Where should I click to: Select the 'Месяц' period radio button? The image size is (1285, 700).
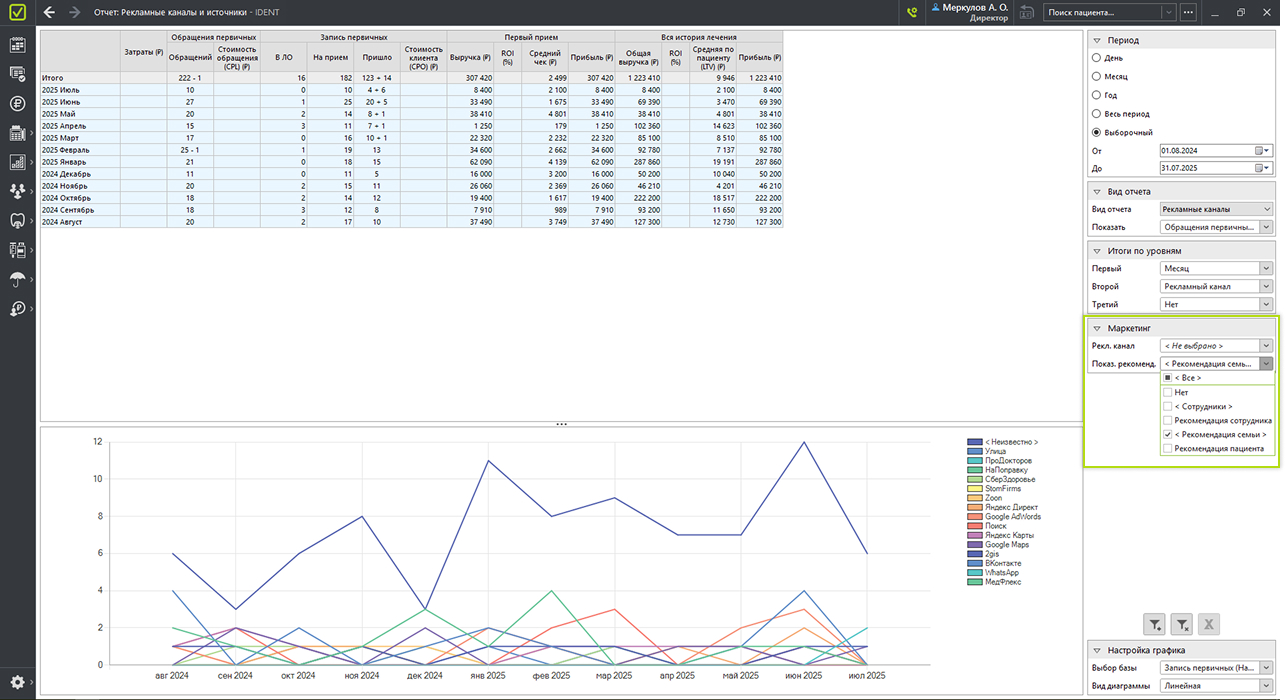coord(1097,77)
